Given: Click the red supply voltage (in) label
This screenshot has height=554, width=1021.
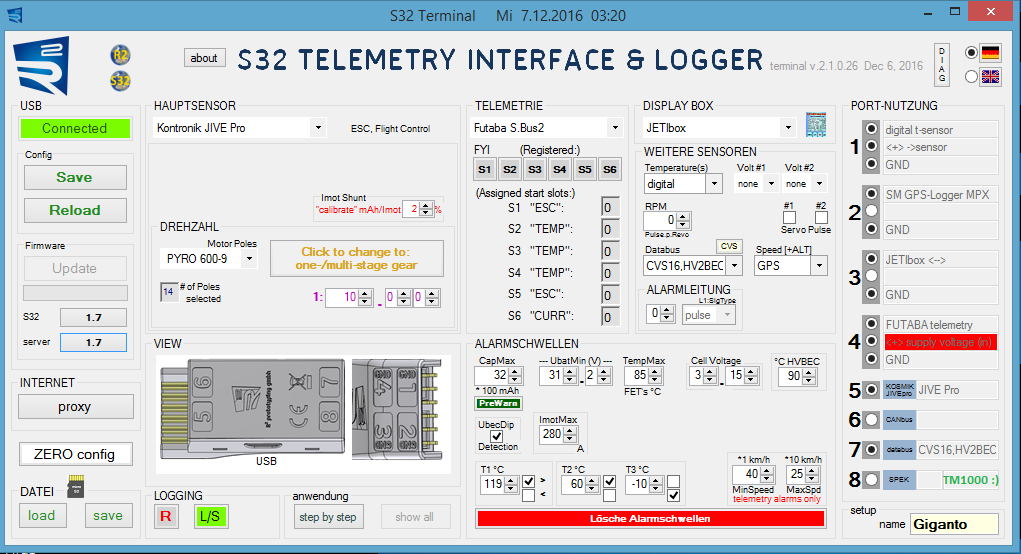Looking at the screenshot, I should (x=940, y=342).
